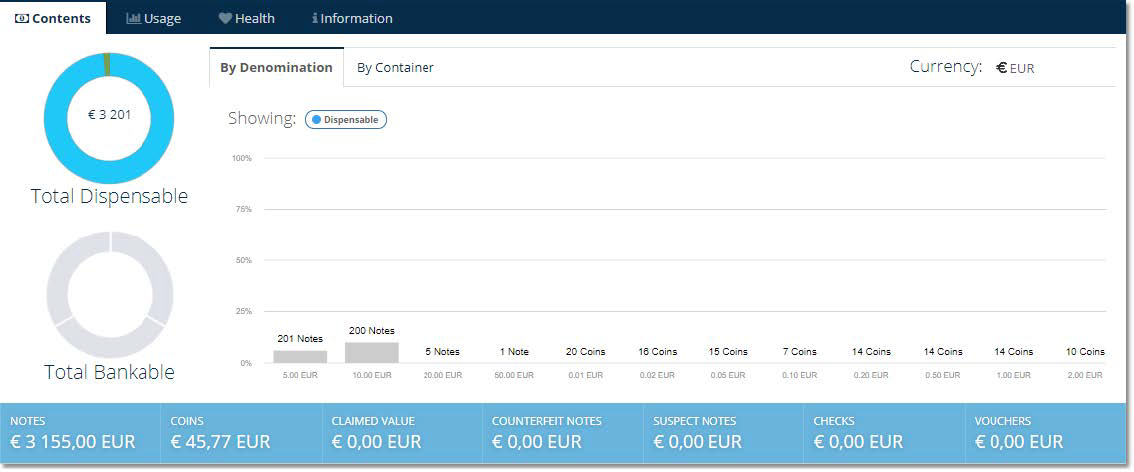The height and width of the screenshot is (472, 1134).
Task: Toggle the Dispensable filter pill
Action: [x=346, y=119]
